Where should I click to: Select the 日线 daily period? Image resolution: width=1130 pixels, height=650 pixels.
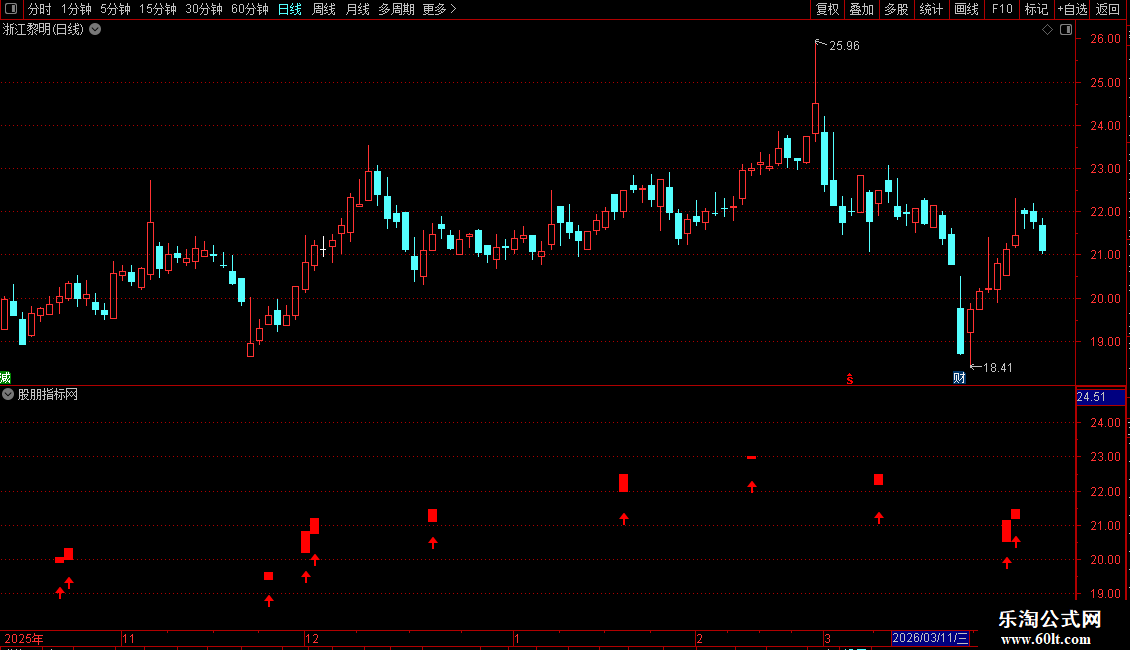[290, 9]
